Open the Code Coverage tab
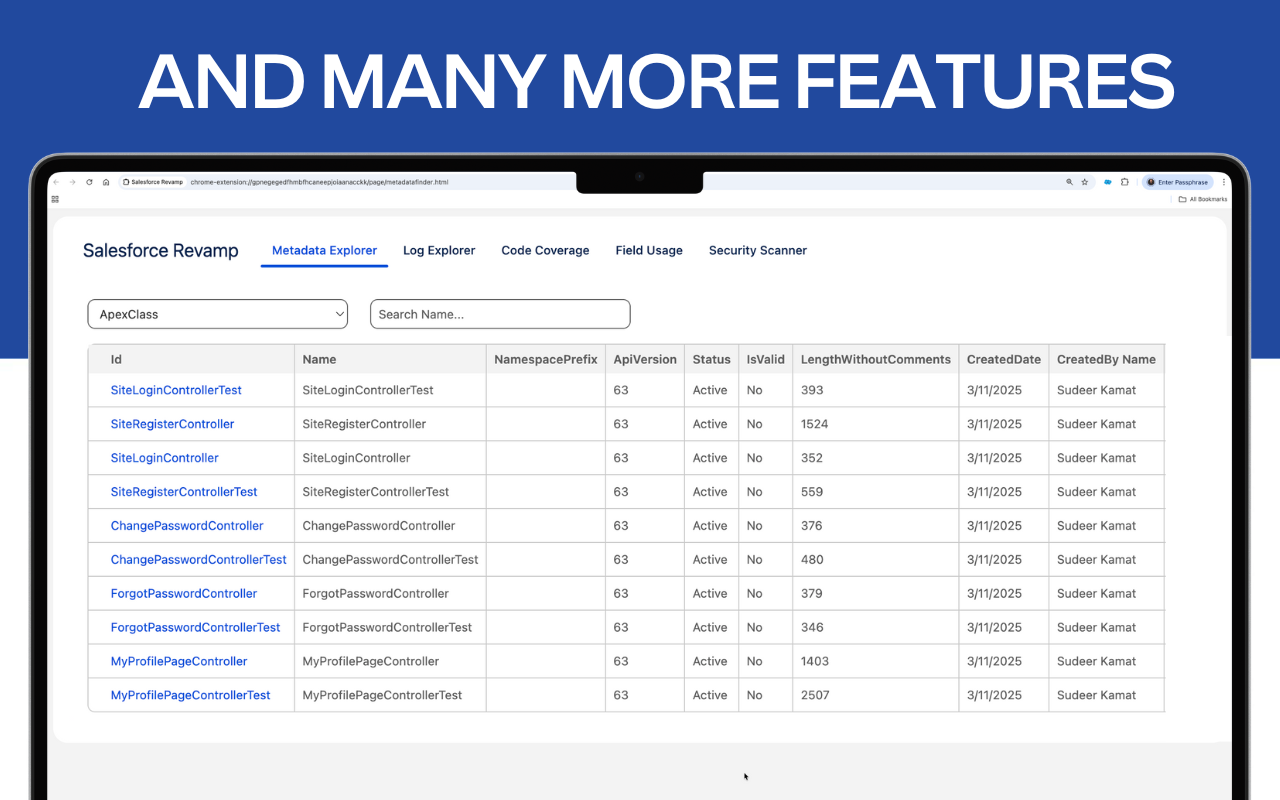Image resolution: width=1280 pixels, height=800 pixels. (x=545, y=250)
